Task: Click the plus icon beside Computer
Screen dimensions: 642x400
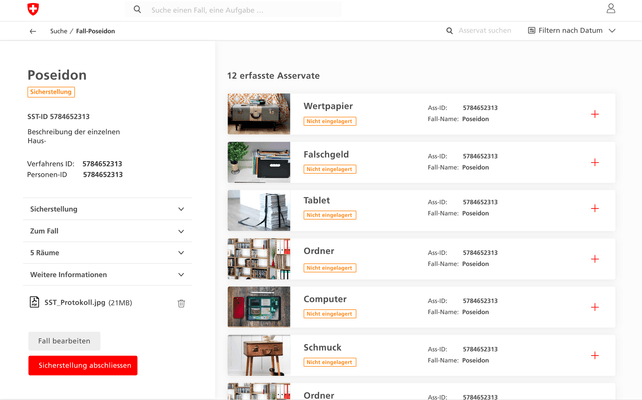Action: click(595, 307)
